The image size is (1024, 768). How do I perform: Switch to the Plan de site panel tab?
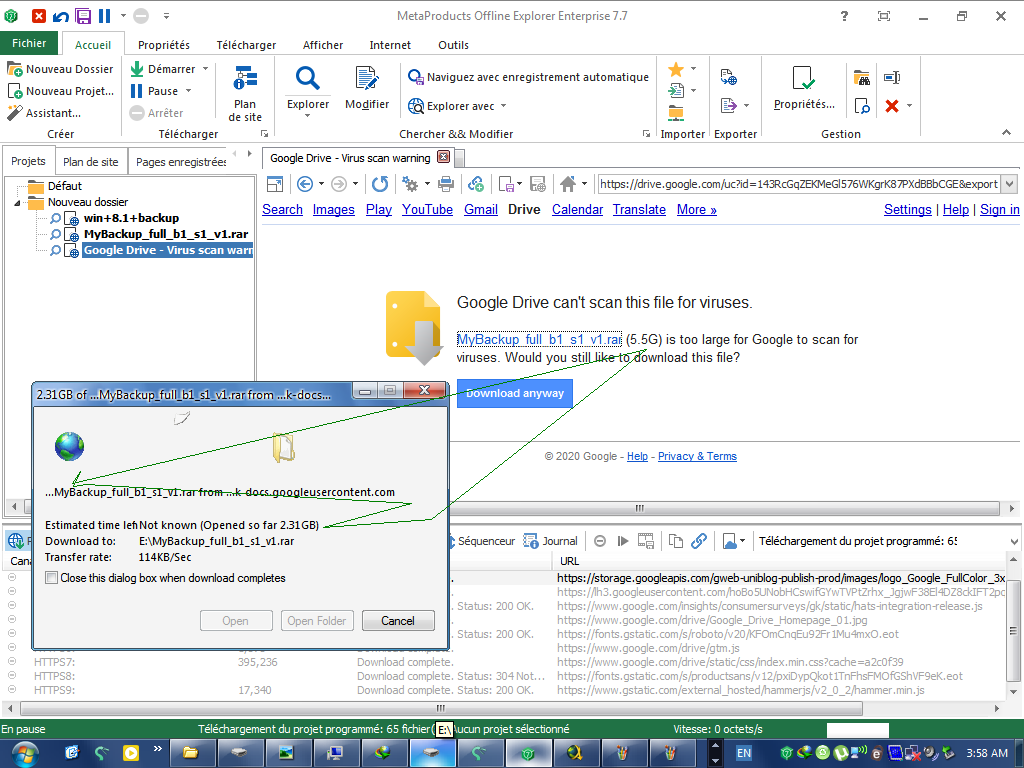91,162
